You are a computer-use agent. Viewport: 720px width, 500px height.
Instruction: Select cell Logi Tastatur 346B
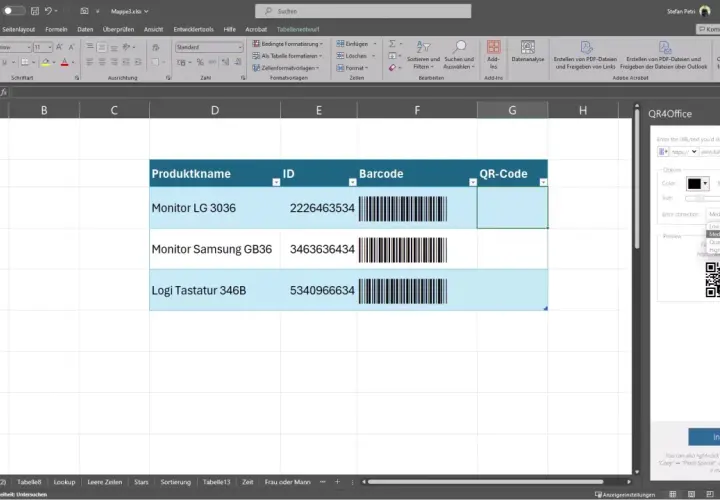[x=215, y=290]
